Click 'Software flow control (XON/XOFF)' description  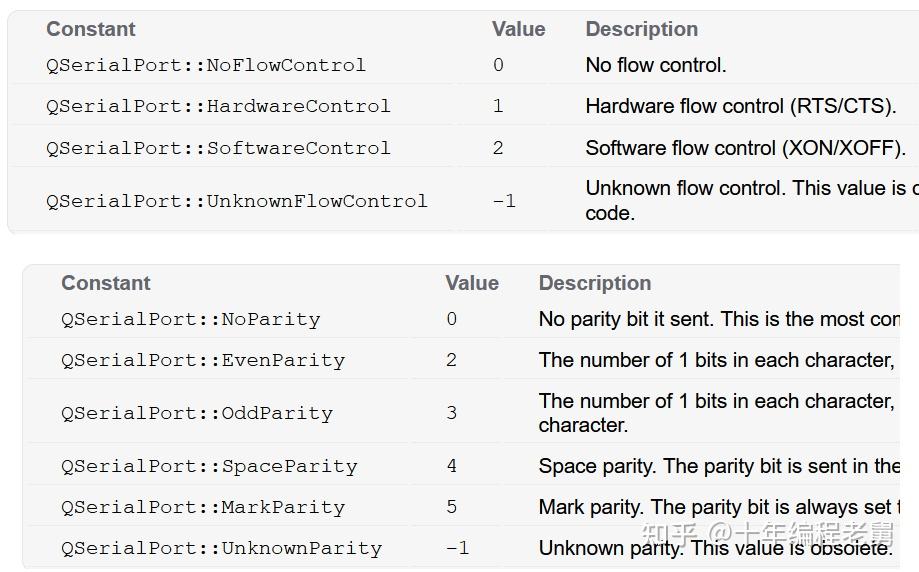(x=745, y=148)
